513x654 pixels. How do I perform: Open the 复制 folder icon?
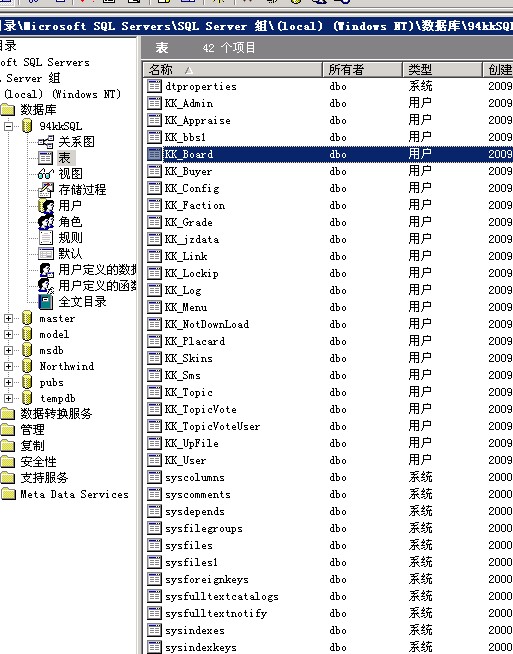click(x=8, y=446)
